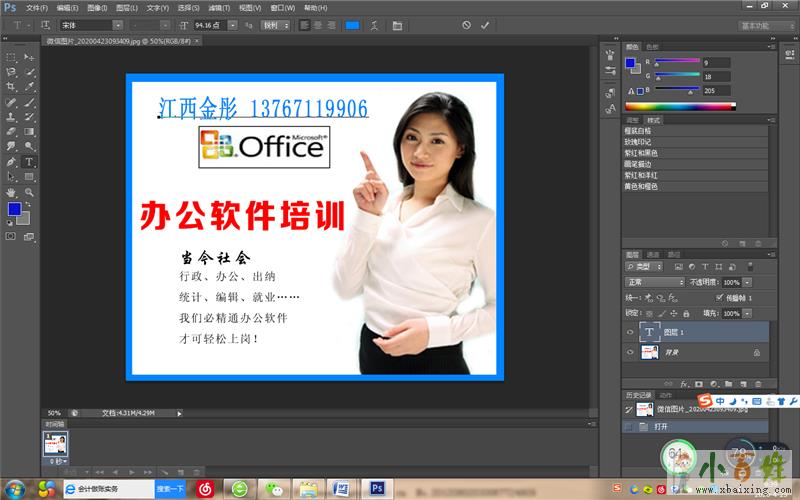Click the 打开 history state
This screenshot has width=800, height=500.
[661, 425]
